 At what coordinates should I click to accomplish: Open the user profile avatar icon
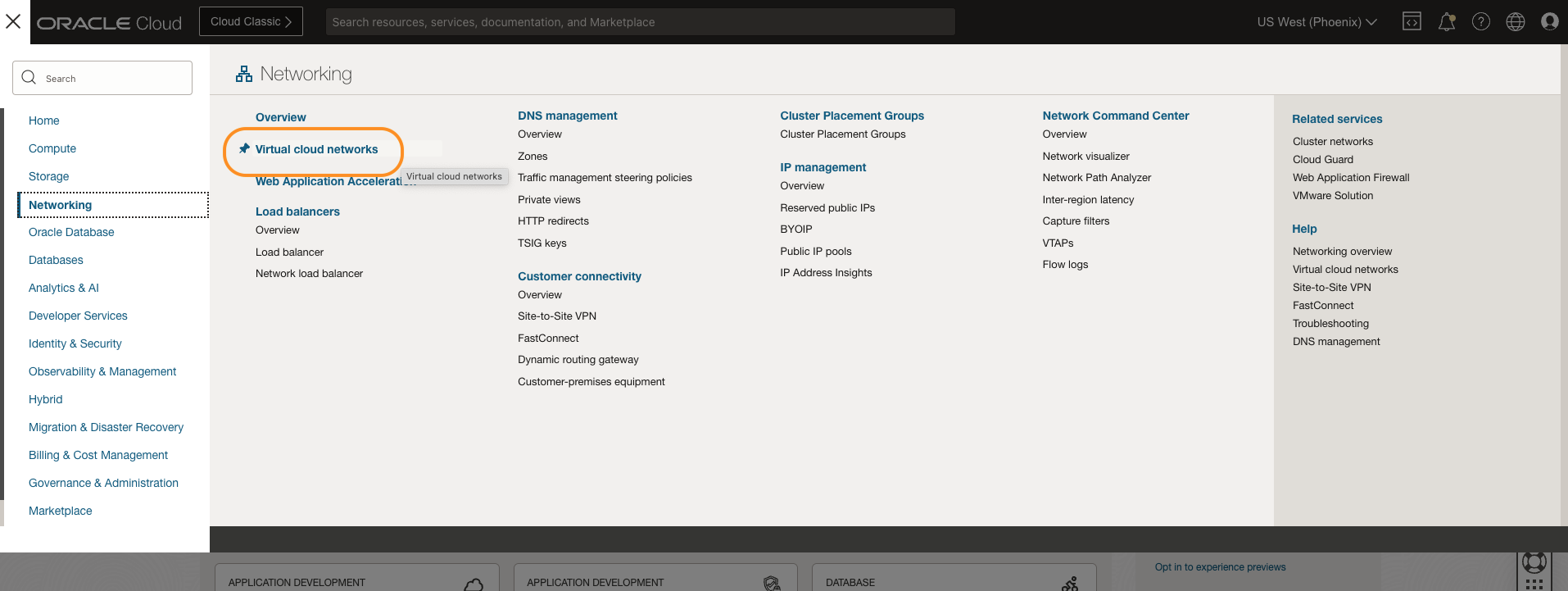tap(1549, 21)
